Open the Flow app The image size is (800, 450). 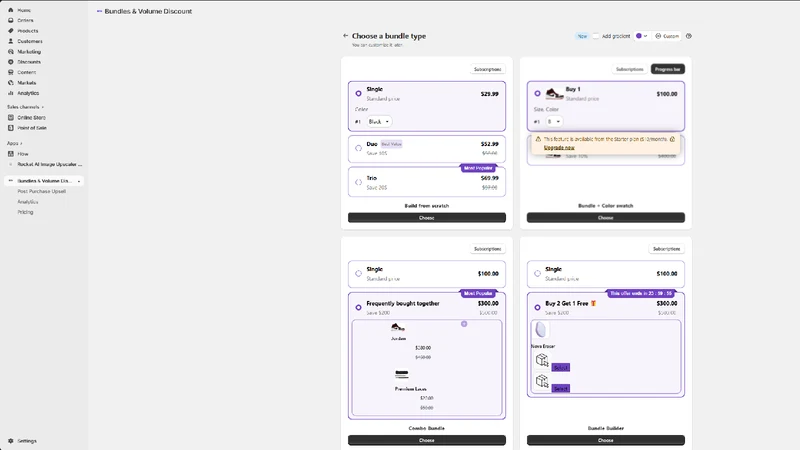[x=23, y=154]
